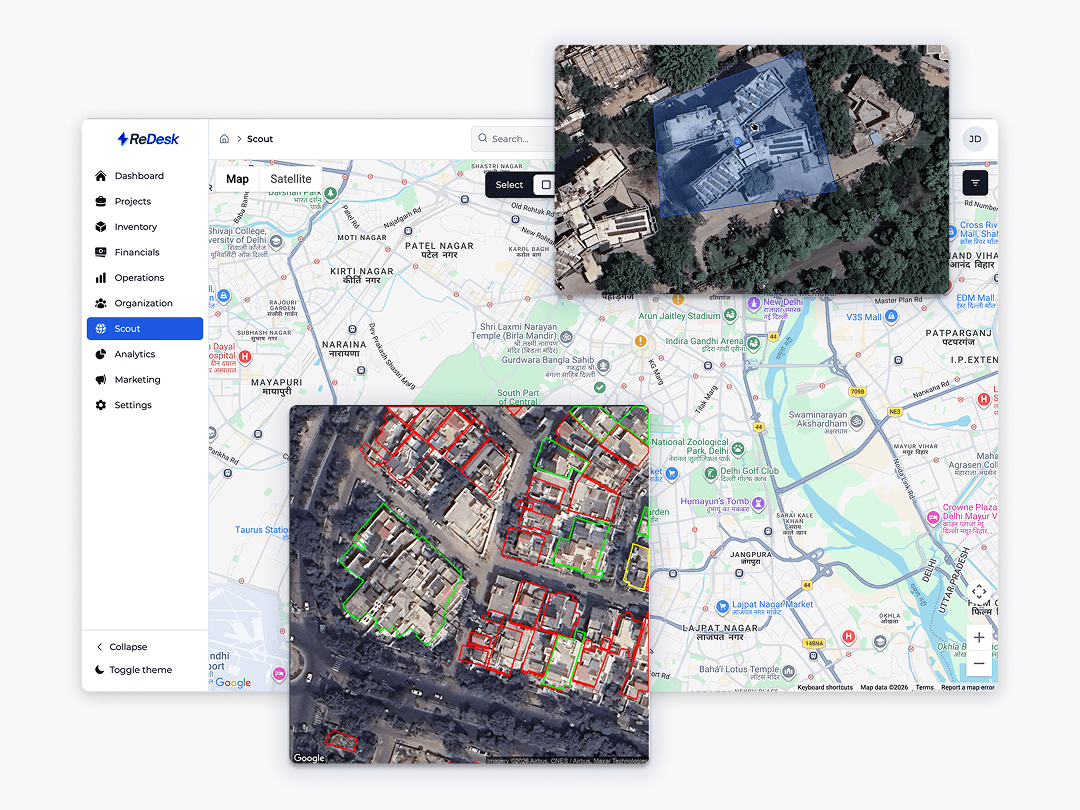Open the Projects section
Viewport: 1080px width, 810px height.
[x=145, y=201]
